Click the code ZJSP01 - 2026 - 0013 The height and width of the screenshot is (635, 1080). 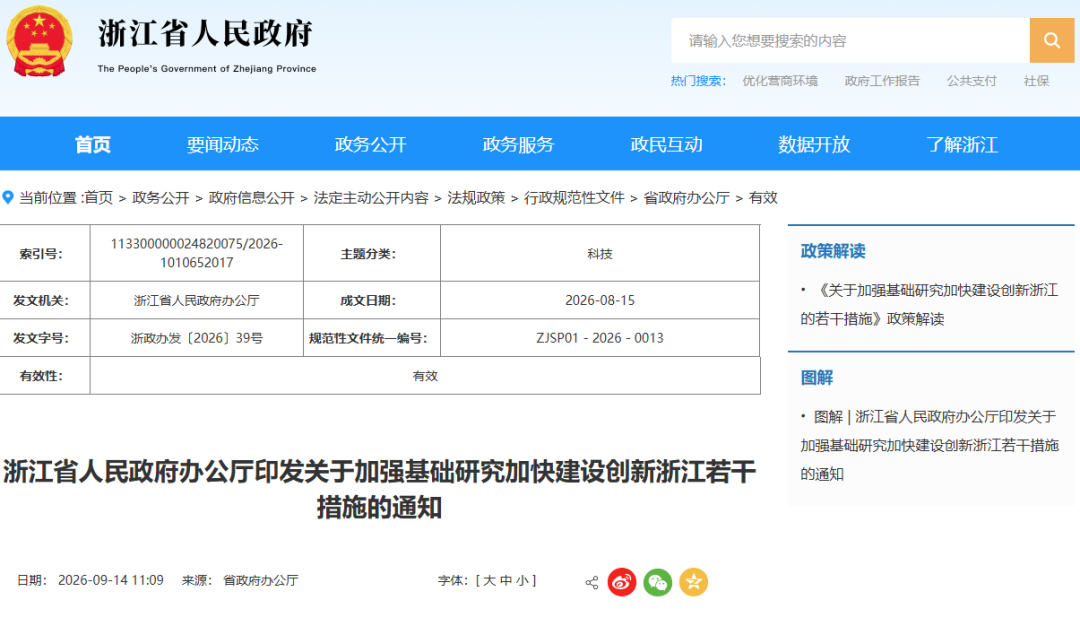click(600, 338)
